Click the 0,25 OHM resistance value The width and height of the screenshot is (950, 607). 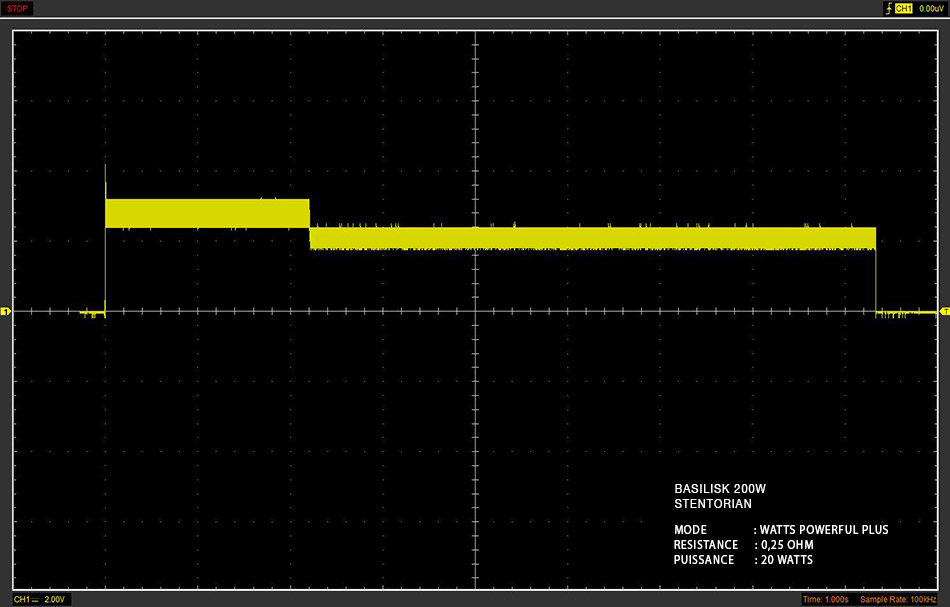pos(787,545)
